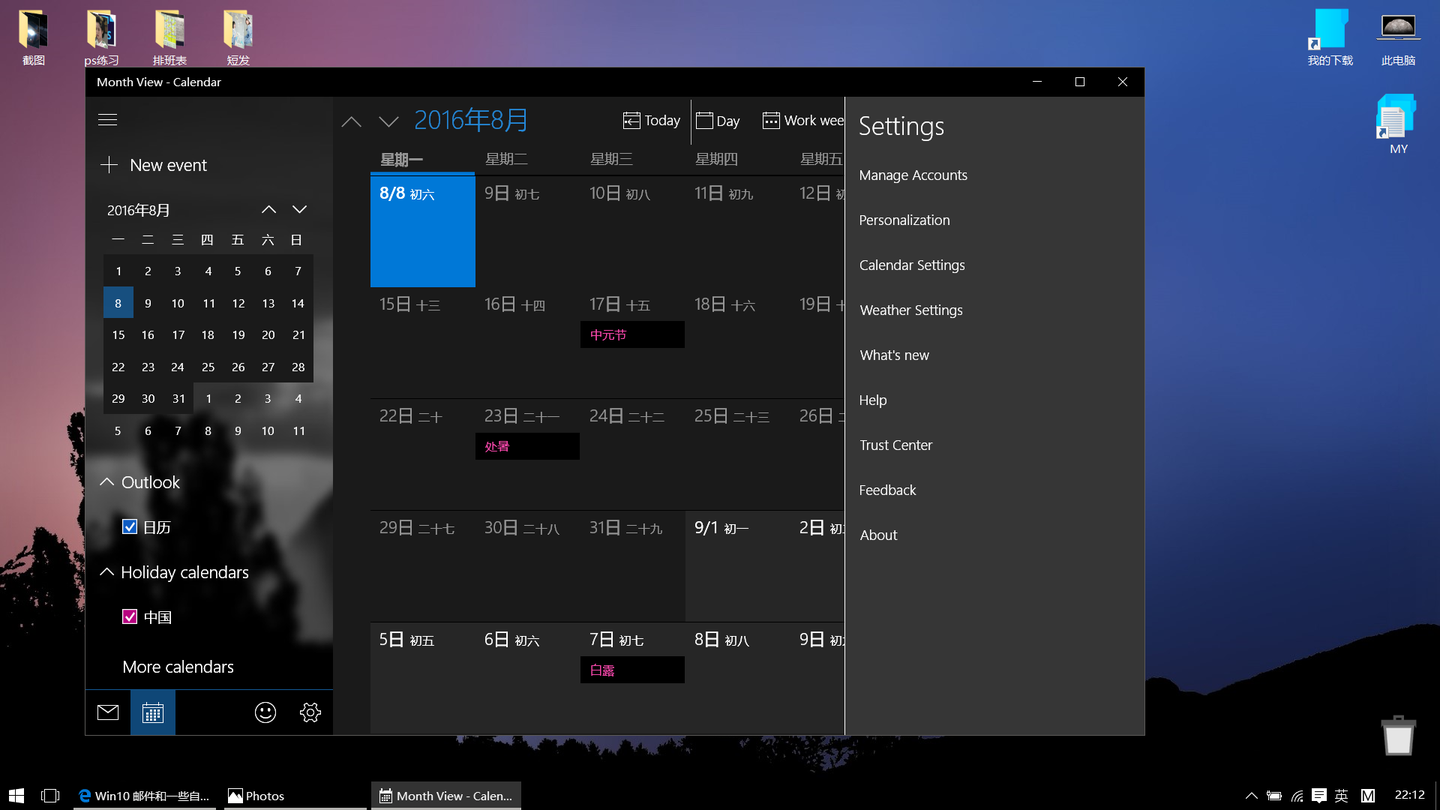Open the Recycle Bin on desktop
The height and width of the screenshot is (810, 1440).
pos(1398,735)
